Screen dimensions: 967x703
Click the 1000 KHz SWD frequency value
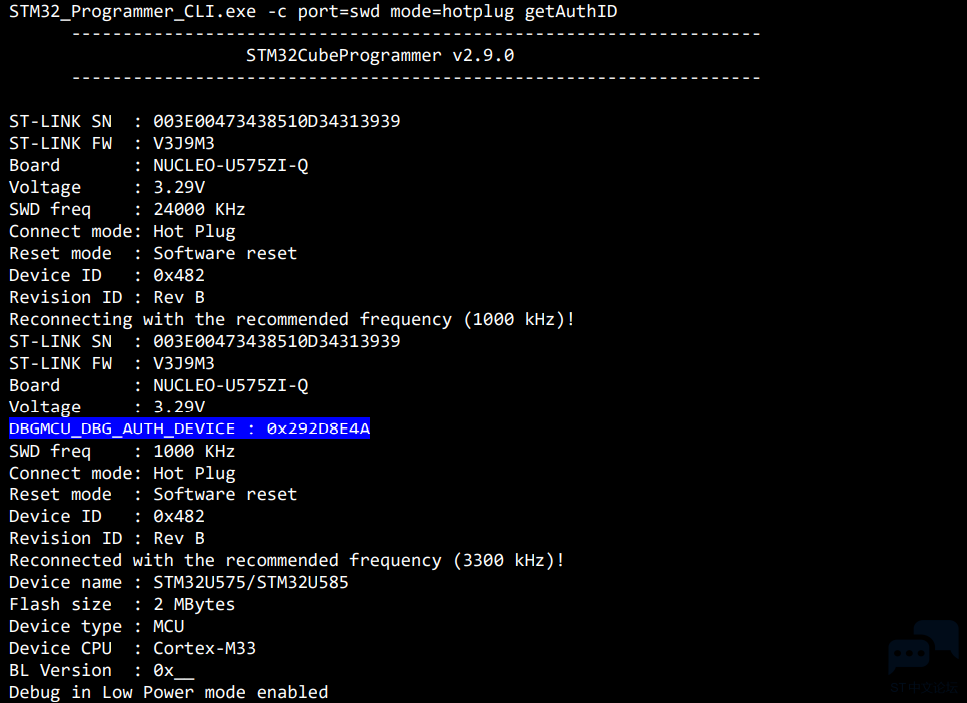coord(194,451)
